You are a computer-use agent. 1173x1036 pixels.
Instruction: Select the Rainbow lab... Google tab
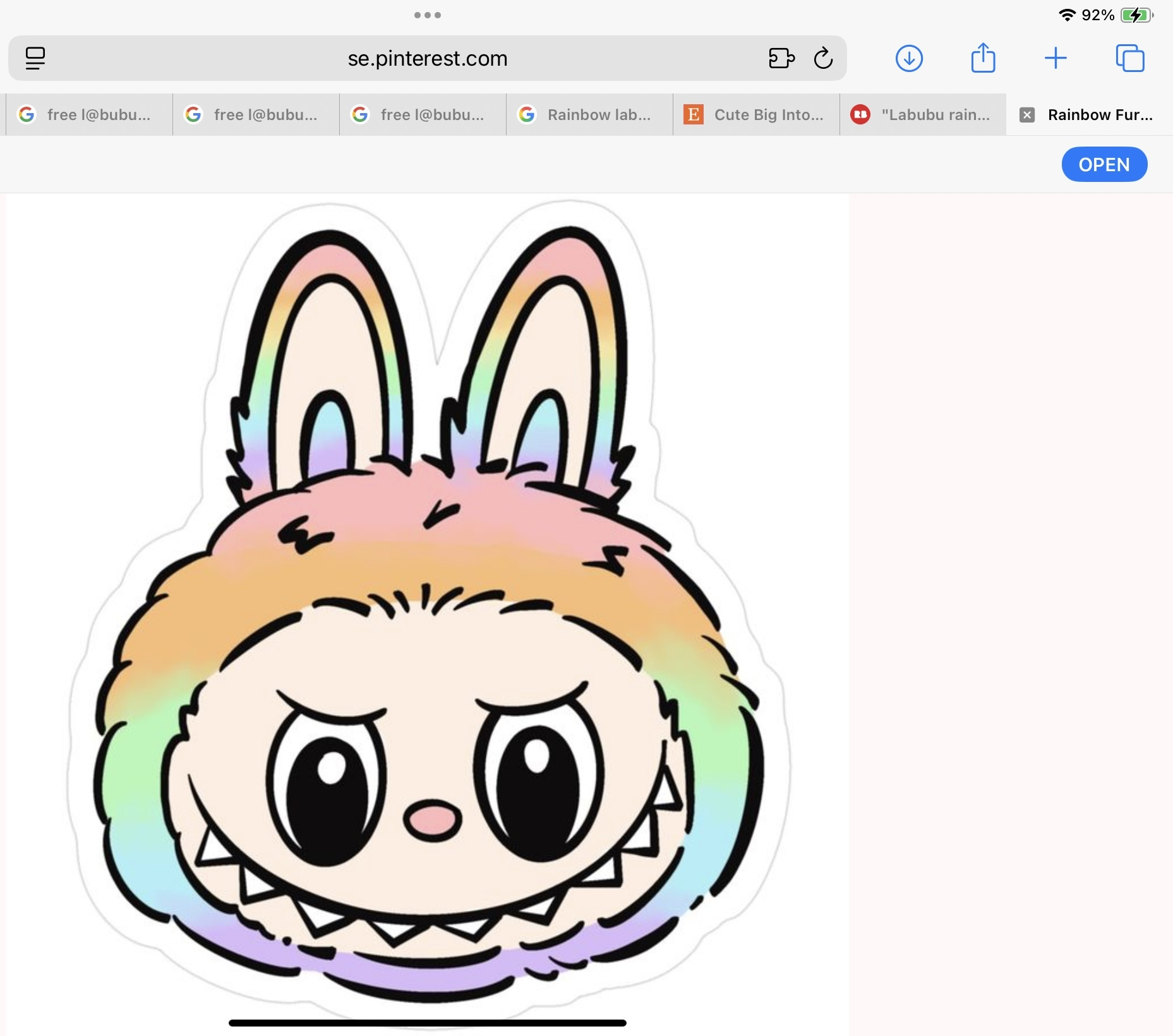click(589, 115)
